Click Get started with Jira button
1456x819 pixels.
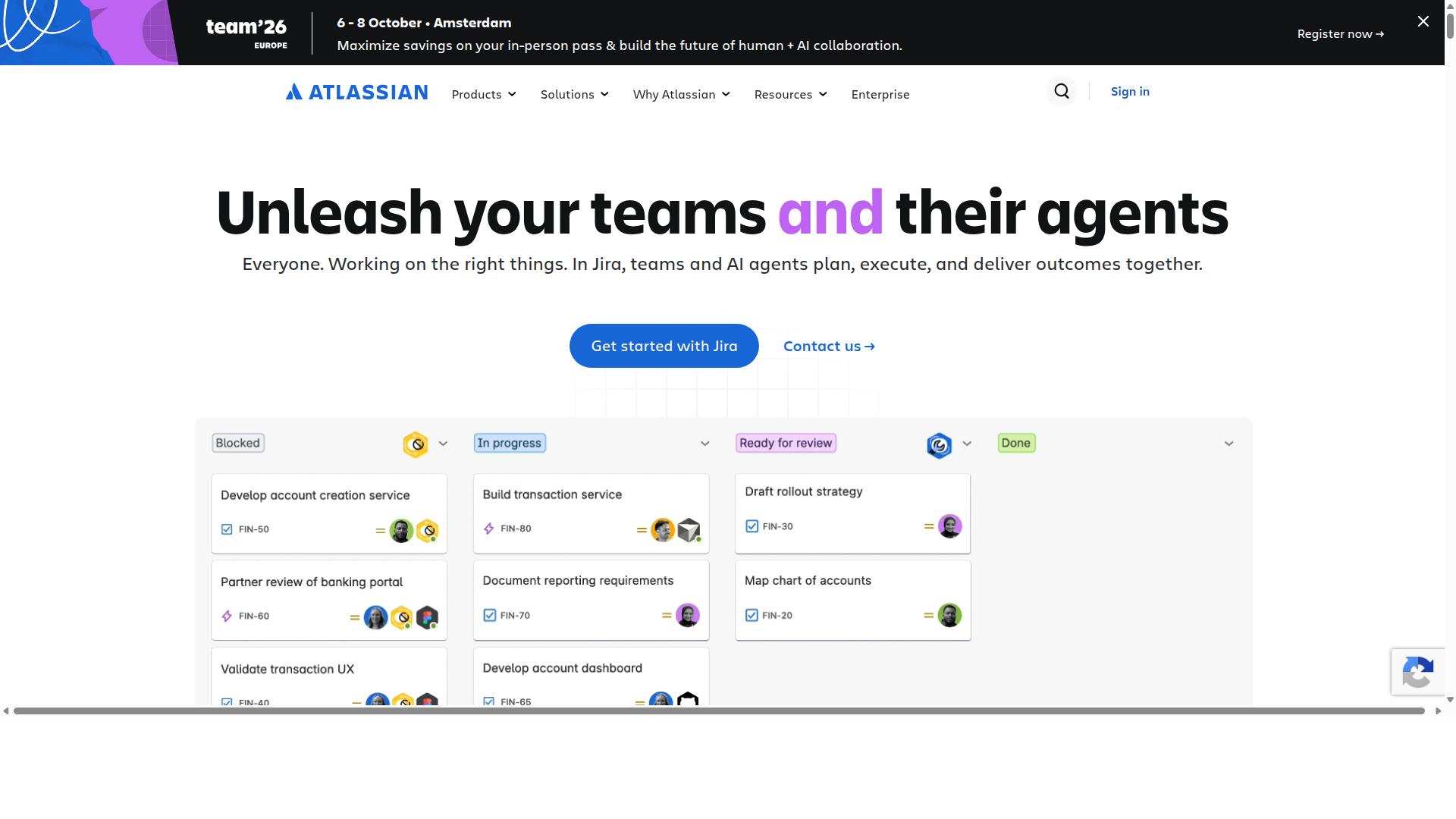point(664,346)
